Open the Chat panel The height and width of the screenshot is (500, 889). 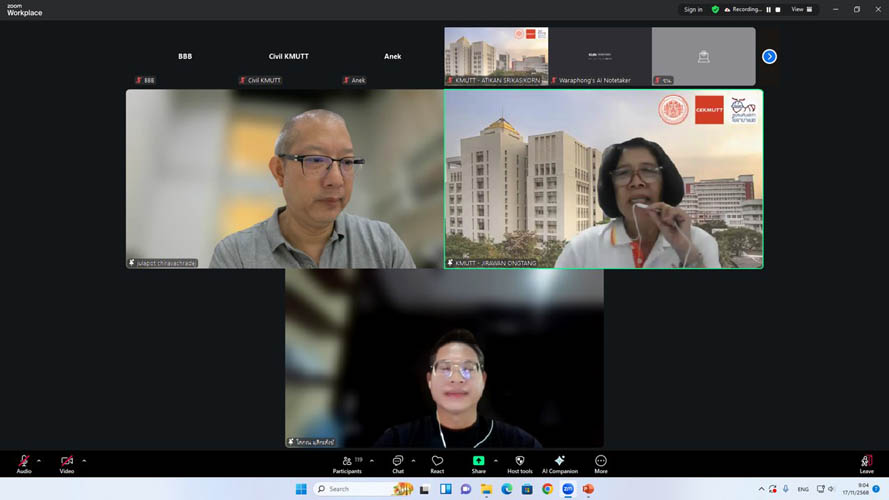(x=398, y=463)
